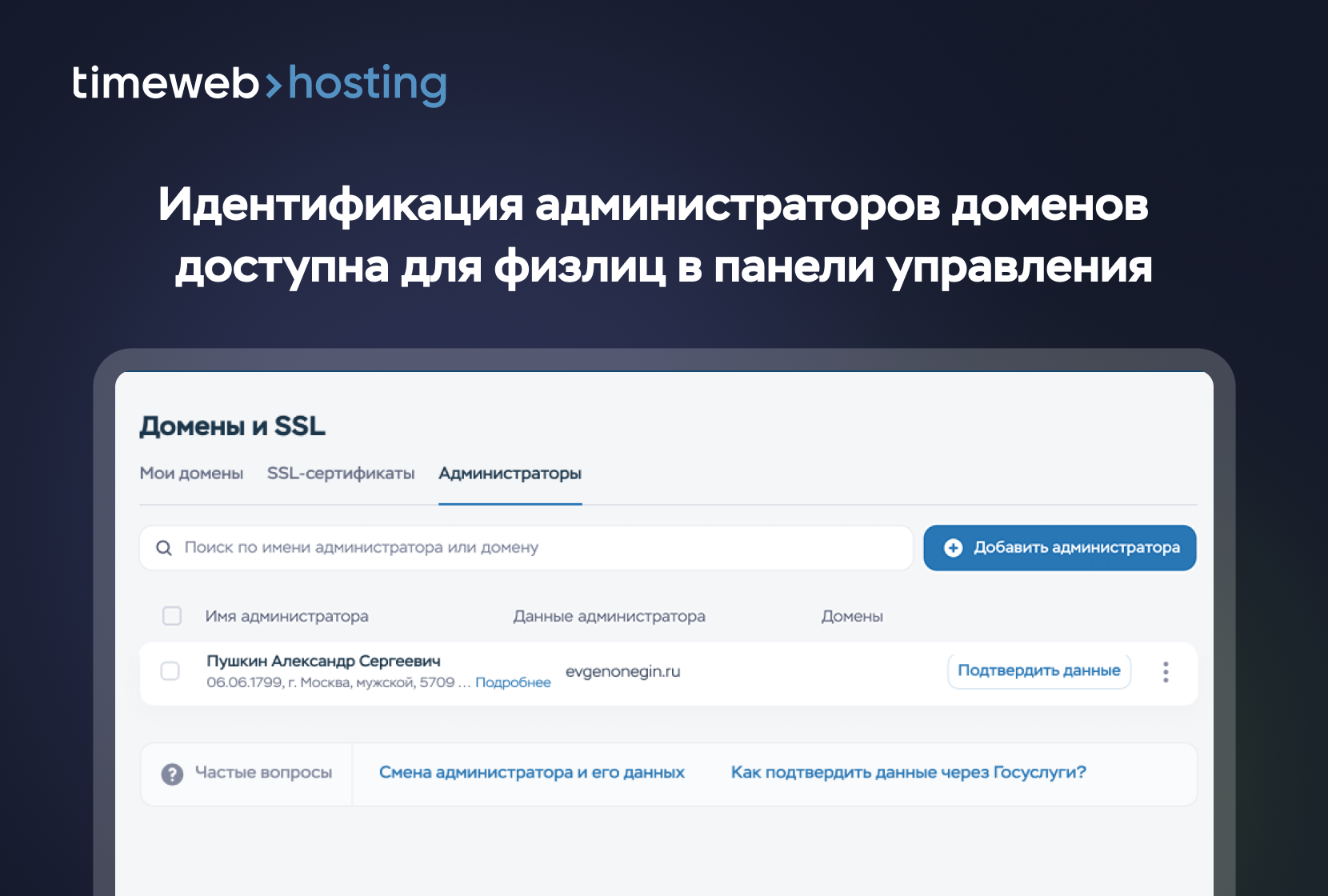
Task: Open the three-dot menu for Пушкин row
Action: click(1166, 672)
